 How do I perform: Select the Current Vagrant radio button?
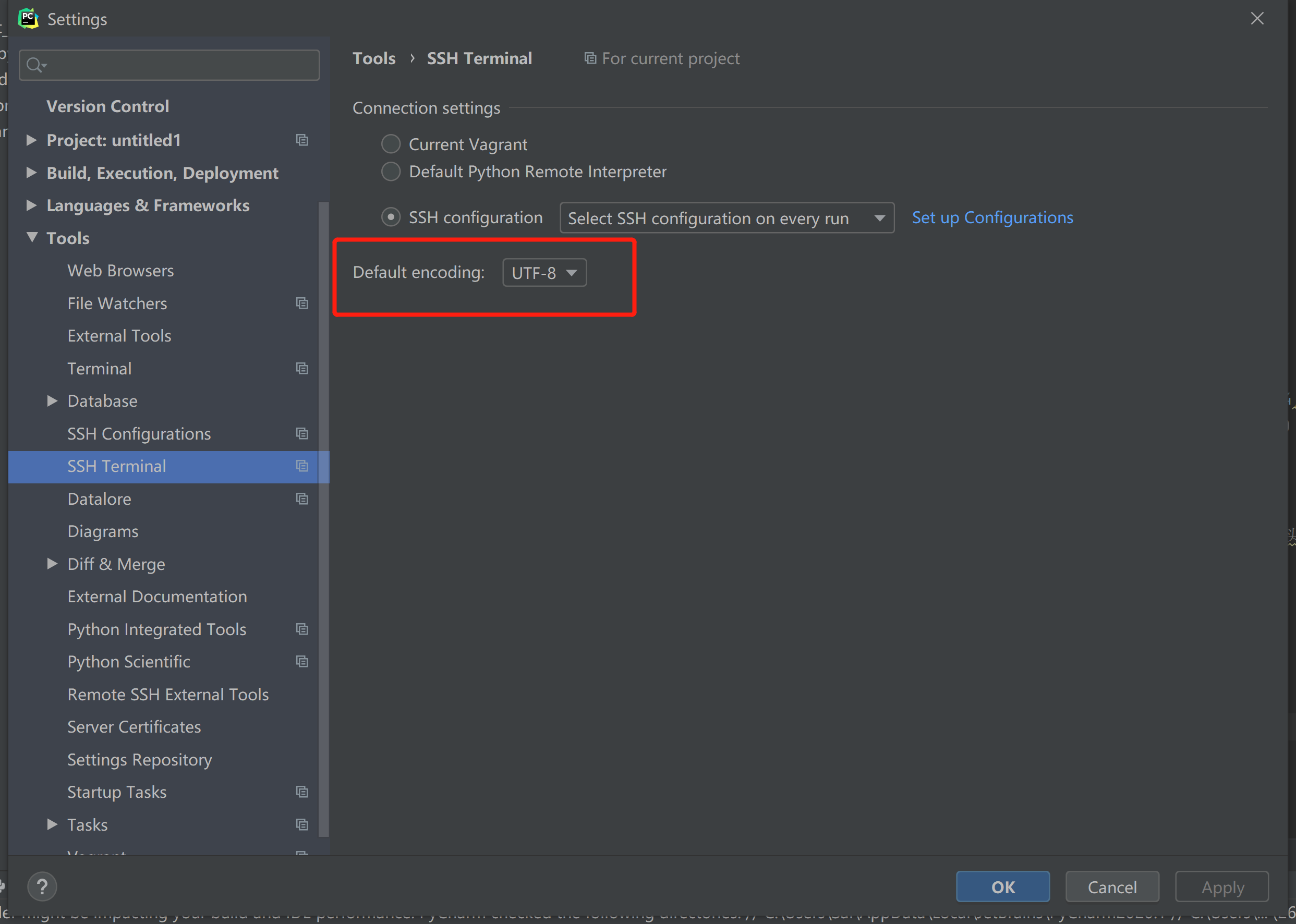pos(390,144)
